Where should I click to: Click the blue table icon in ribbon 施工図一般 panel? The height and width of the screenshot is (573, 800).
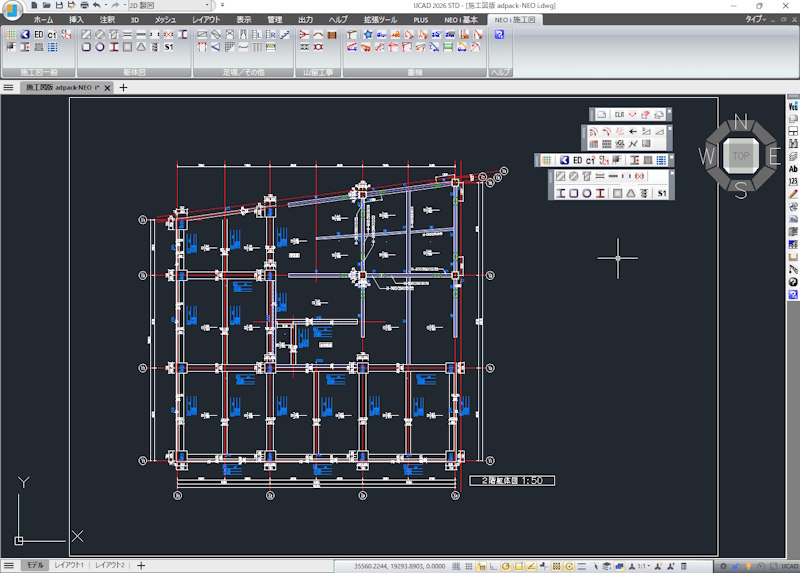[x=53, y=47]
